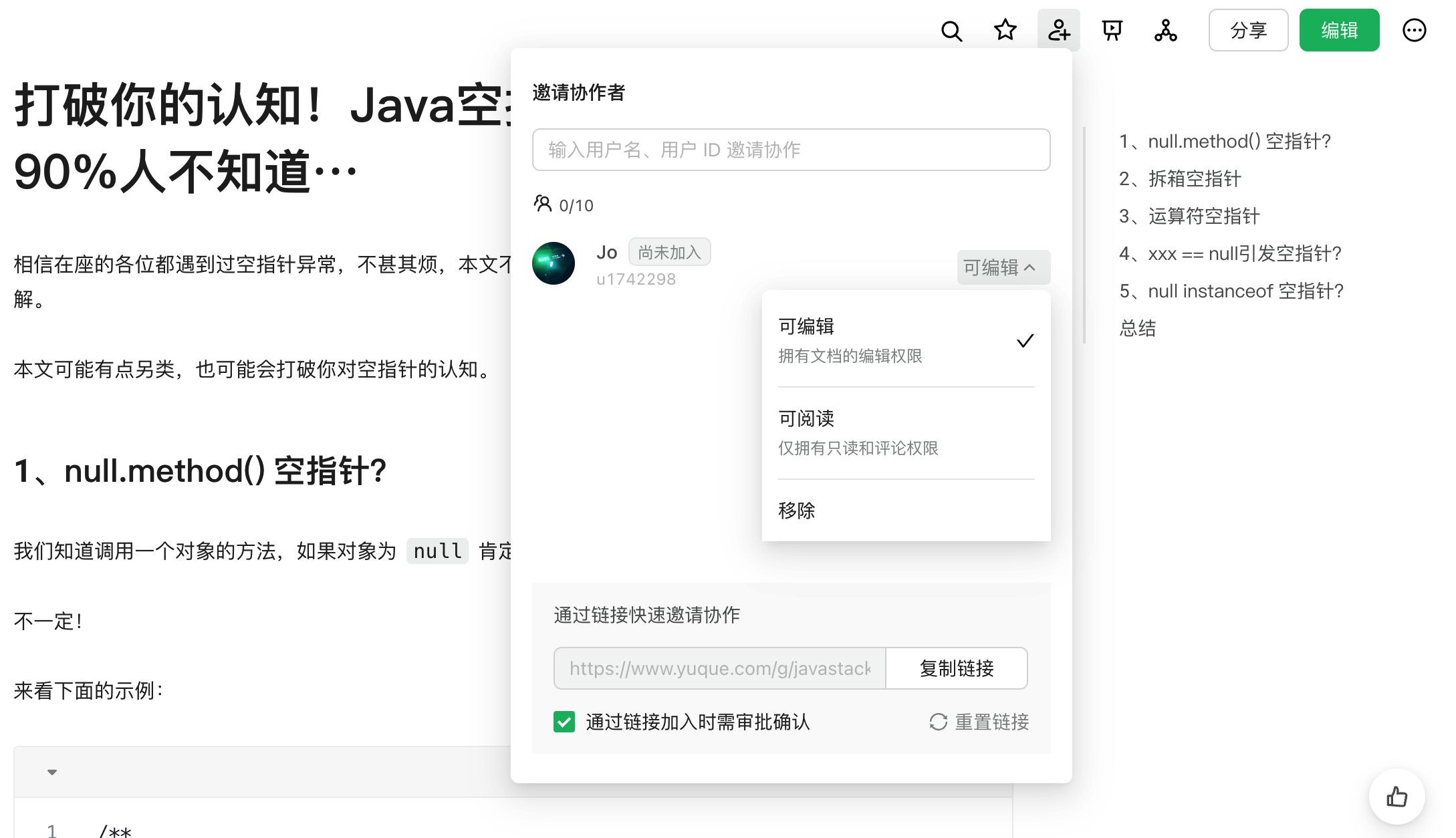The height and width of the screenshot is (838, 1456).
Task: Star this document with the favorite icon
Action: point(1005,30)
